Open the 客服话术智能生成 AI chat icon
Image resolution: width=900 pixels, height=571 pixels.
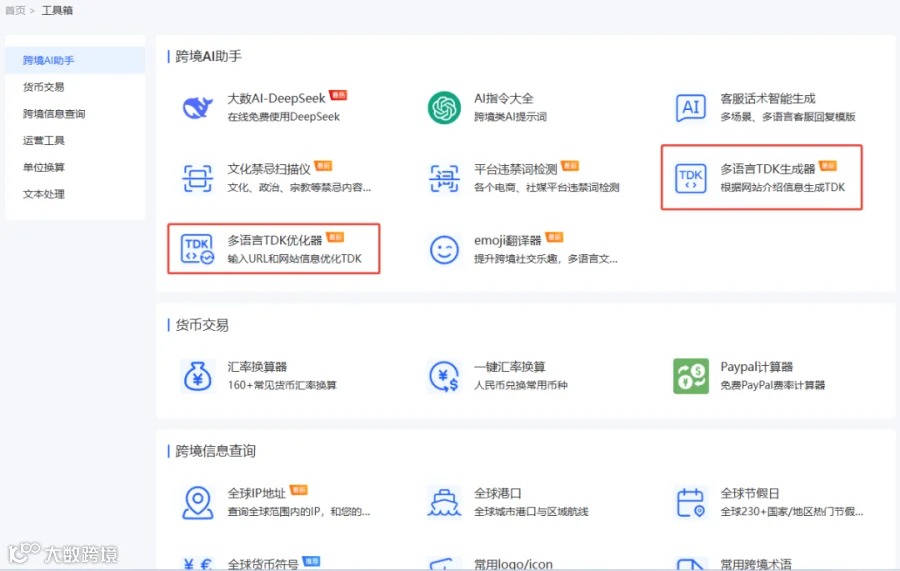click(690, 107)
